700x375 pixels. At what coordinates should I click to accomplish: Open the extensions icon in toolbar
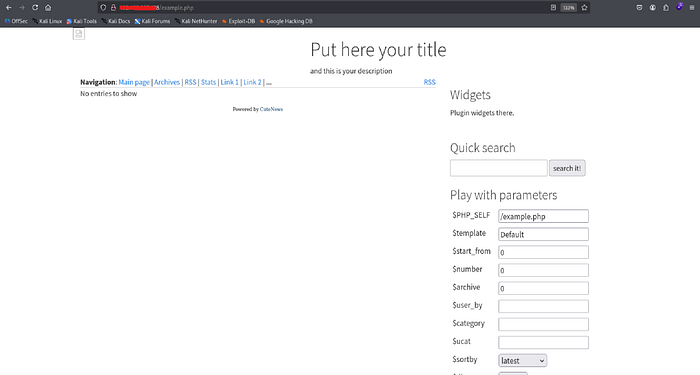(666, 8)
